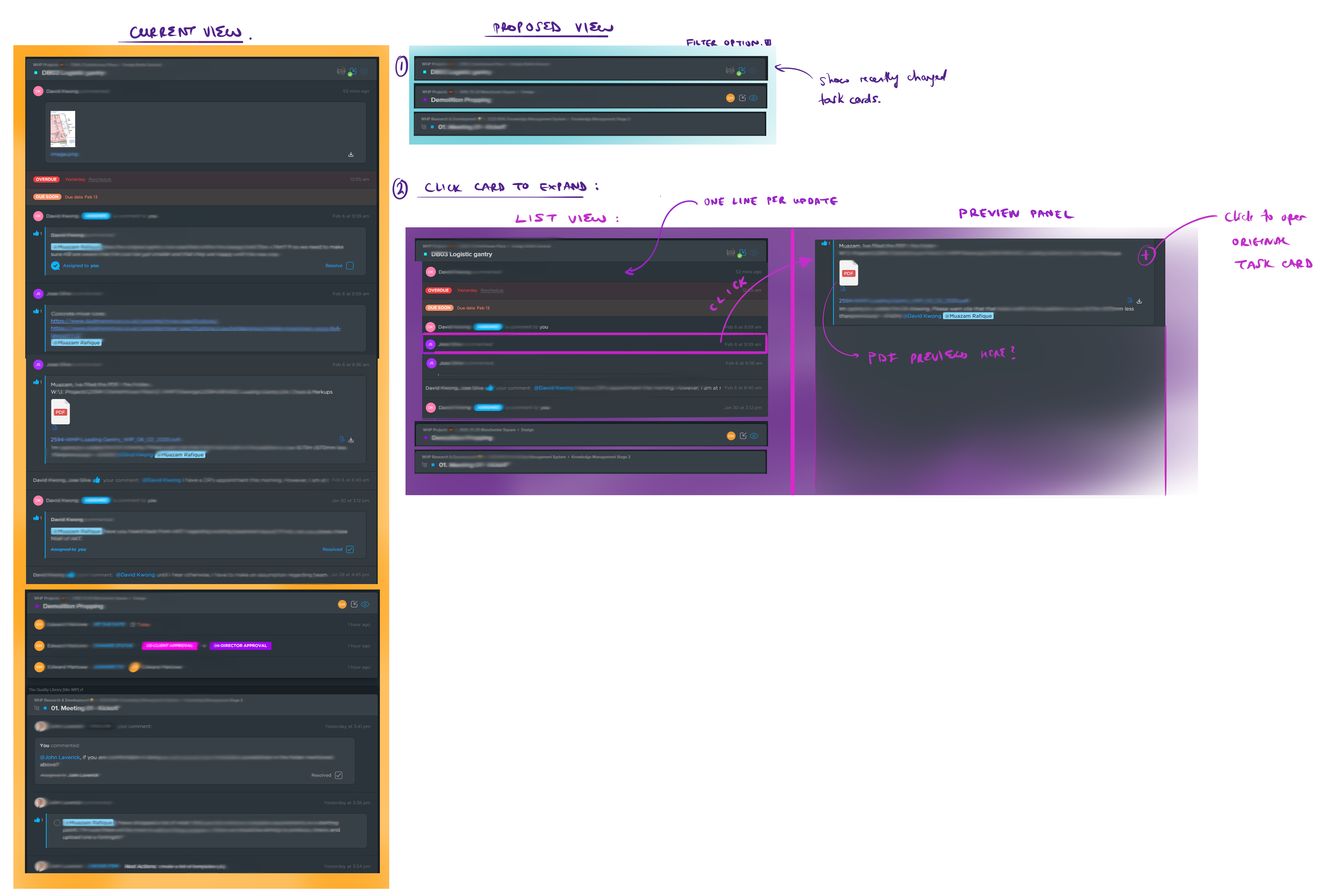
Task: Open task icon on list view Manchester Square card
Action: coord(743,436)
